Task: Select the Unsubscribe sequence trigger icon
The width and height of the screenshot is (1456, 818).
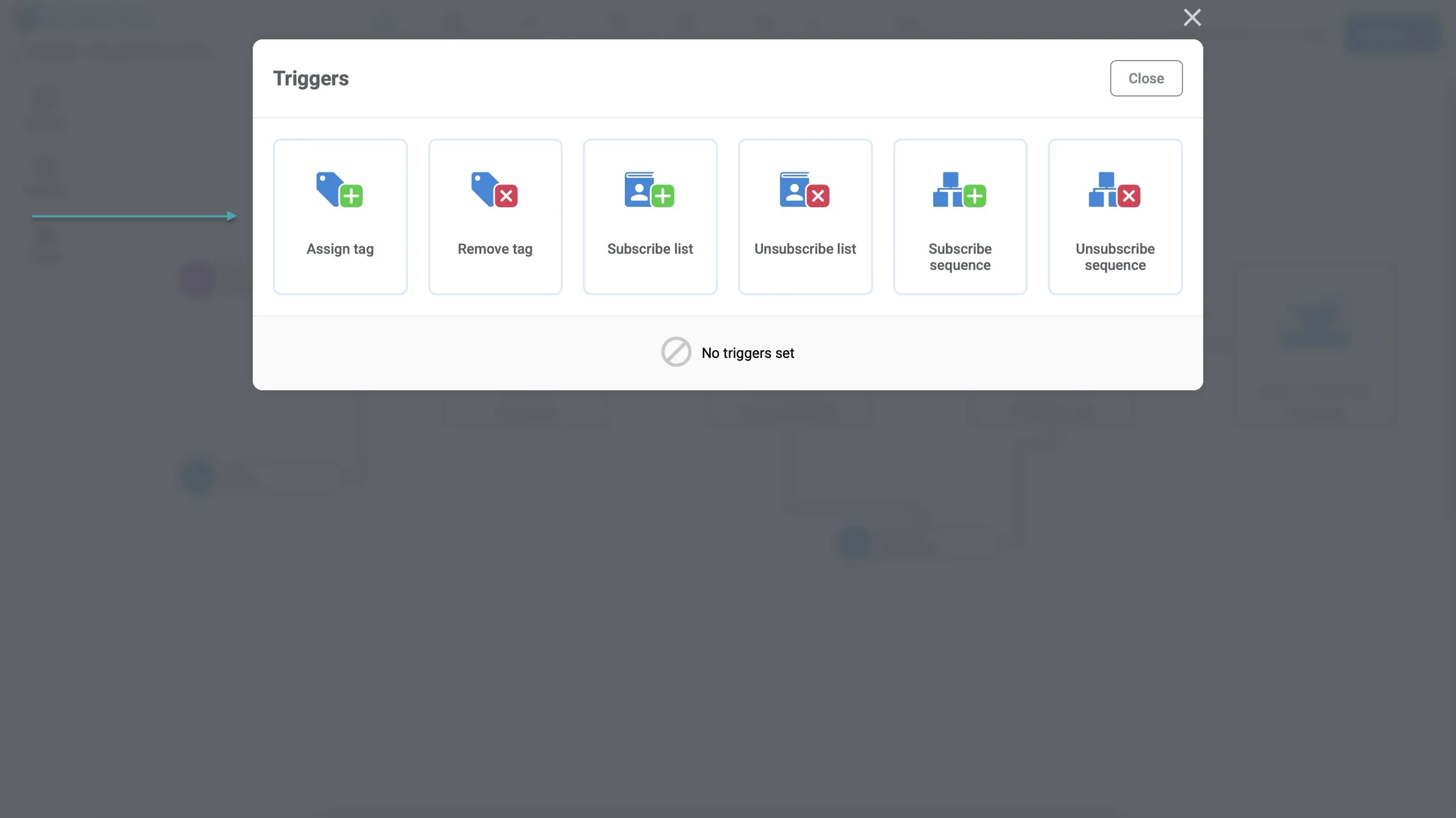Action: coord(1114,190)
